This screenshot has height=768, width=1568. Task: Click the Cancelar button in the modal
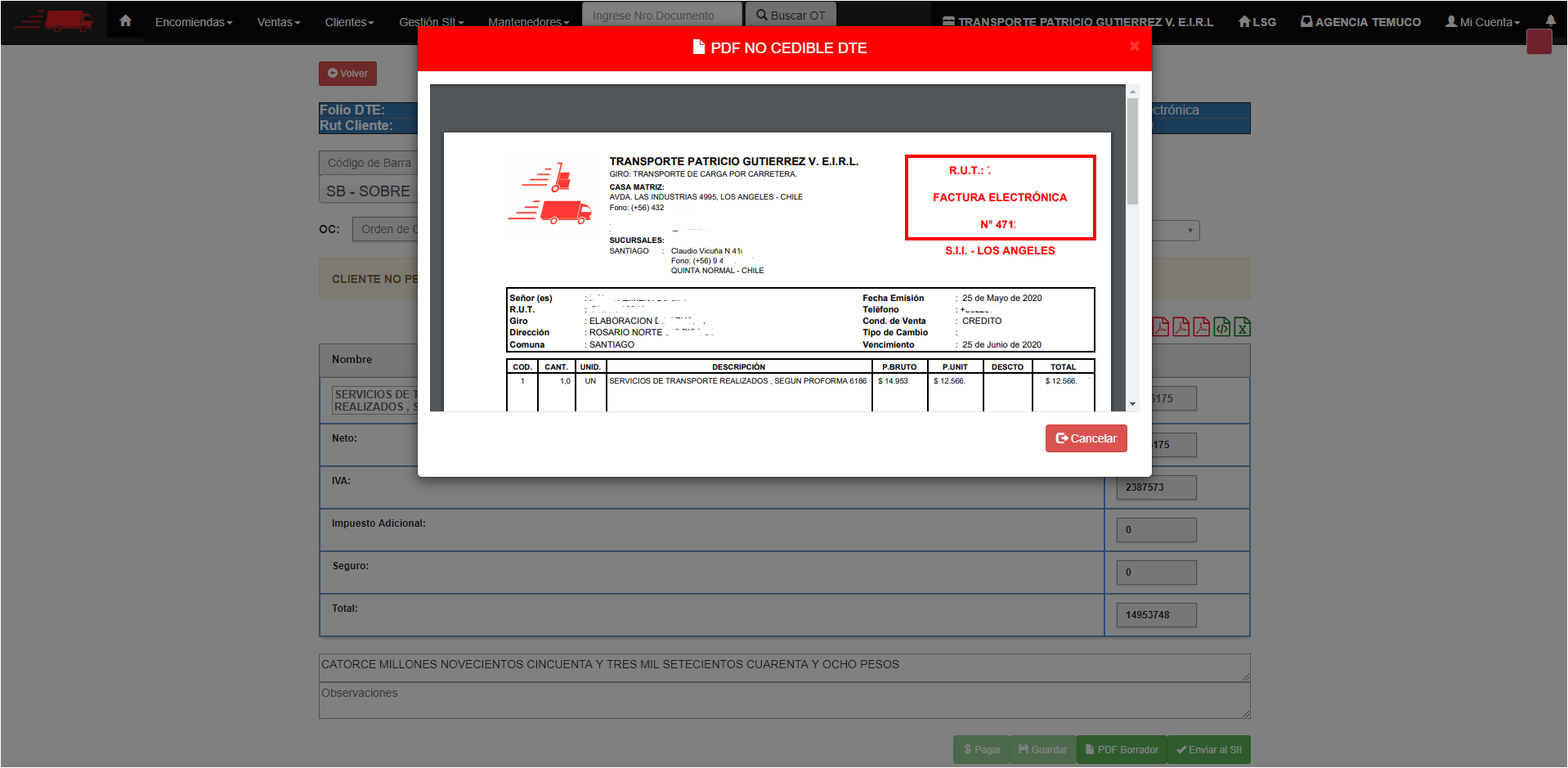point(1086,438)
